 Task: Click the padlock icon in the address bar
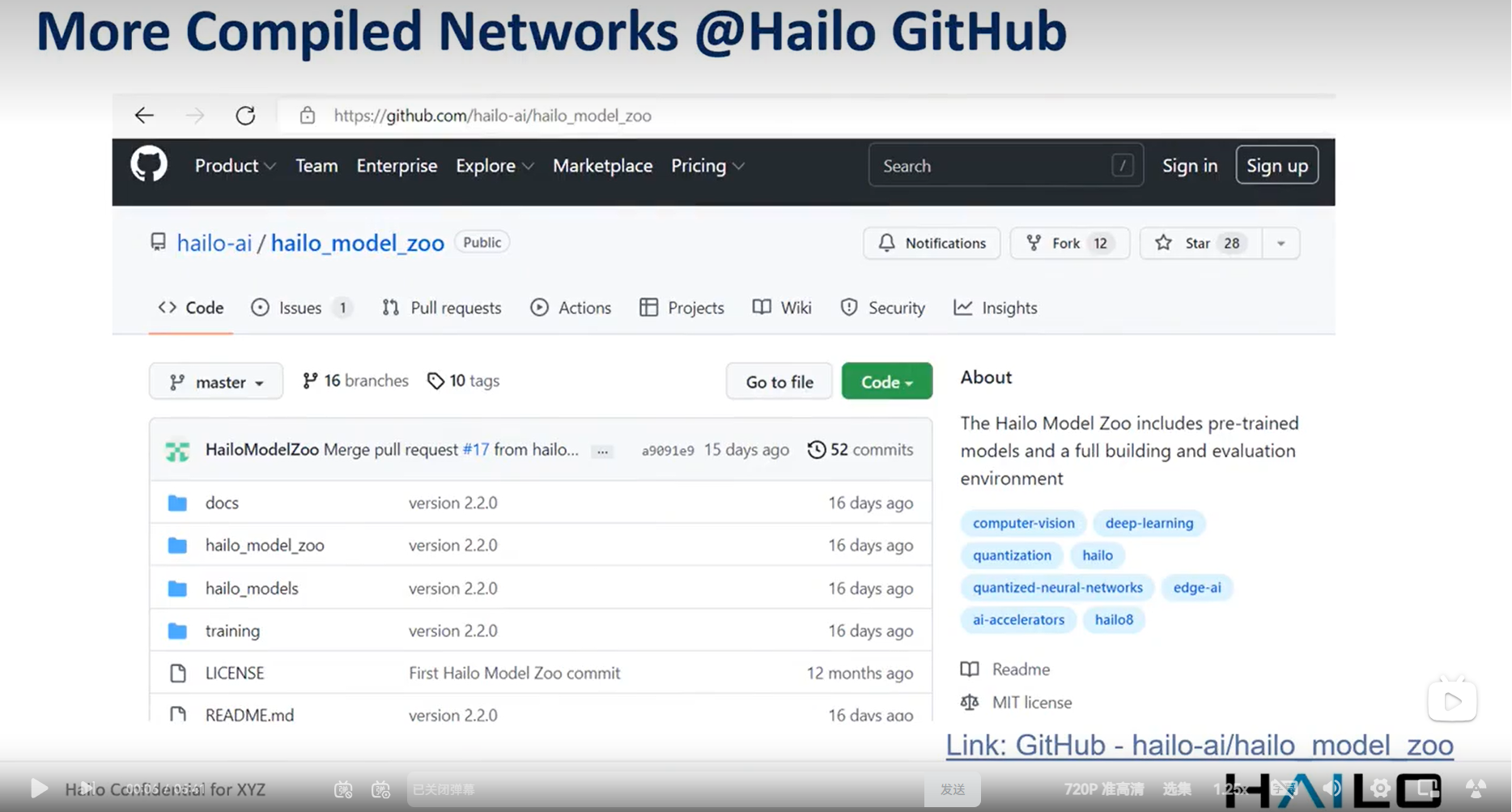pos(308,116)
